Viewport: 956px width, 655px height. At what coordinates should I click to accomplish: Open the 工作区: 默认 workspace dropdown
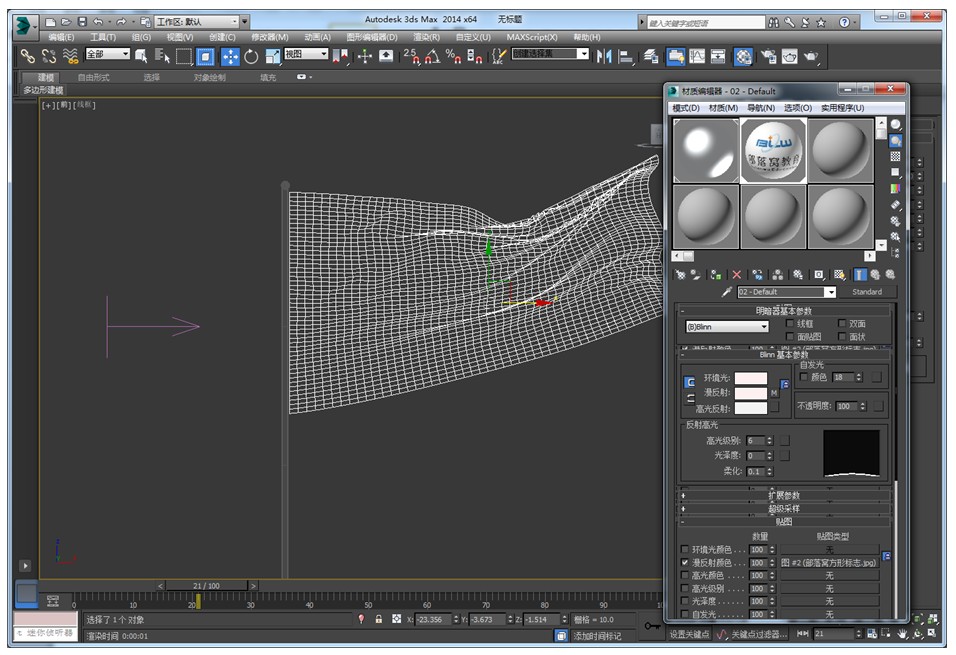coord(196,22)
